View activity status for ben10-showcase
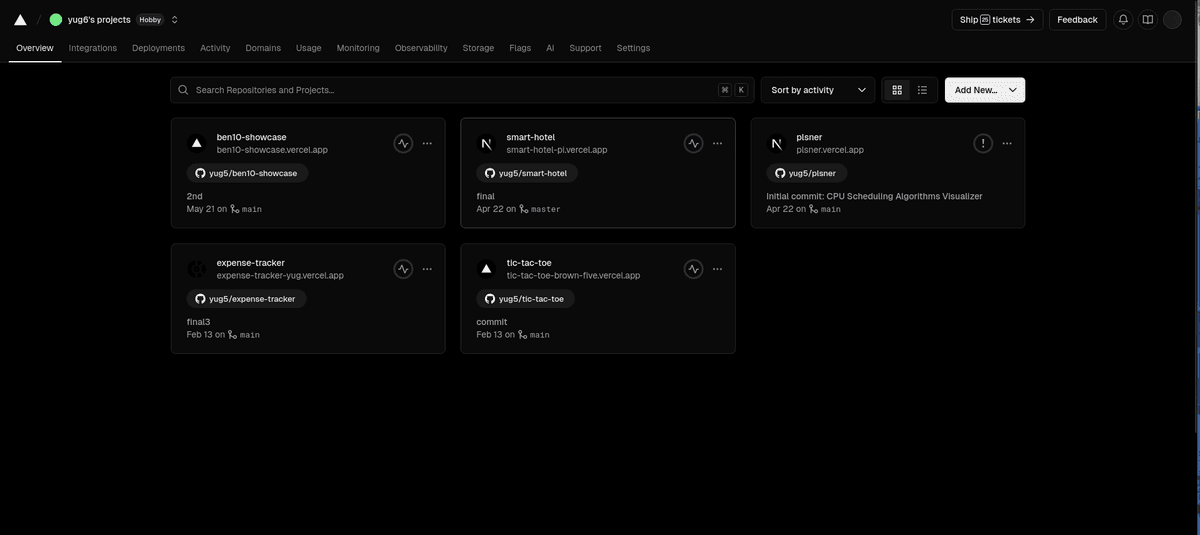Screen dimensions: 1200x535 point(403,143)
